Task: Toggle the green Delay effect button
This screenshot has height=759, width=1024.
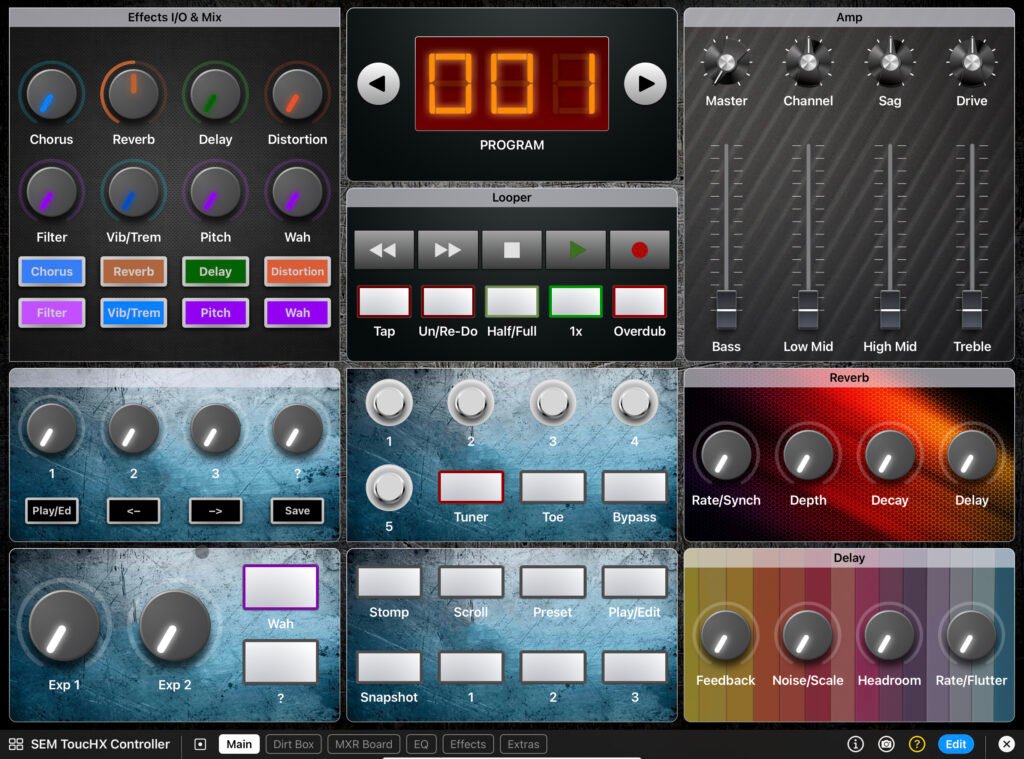Action: (216, 272)
